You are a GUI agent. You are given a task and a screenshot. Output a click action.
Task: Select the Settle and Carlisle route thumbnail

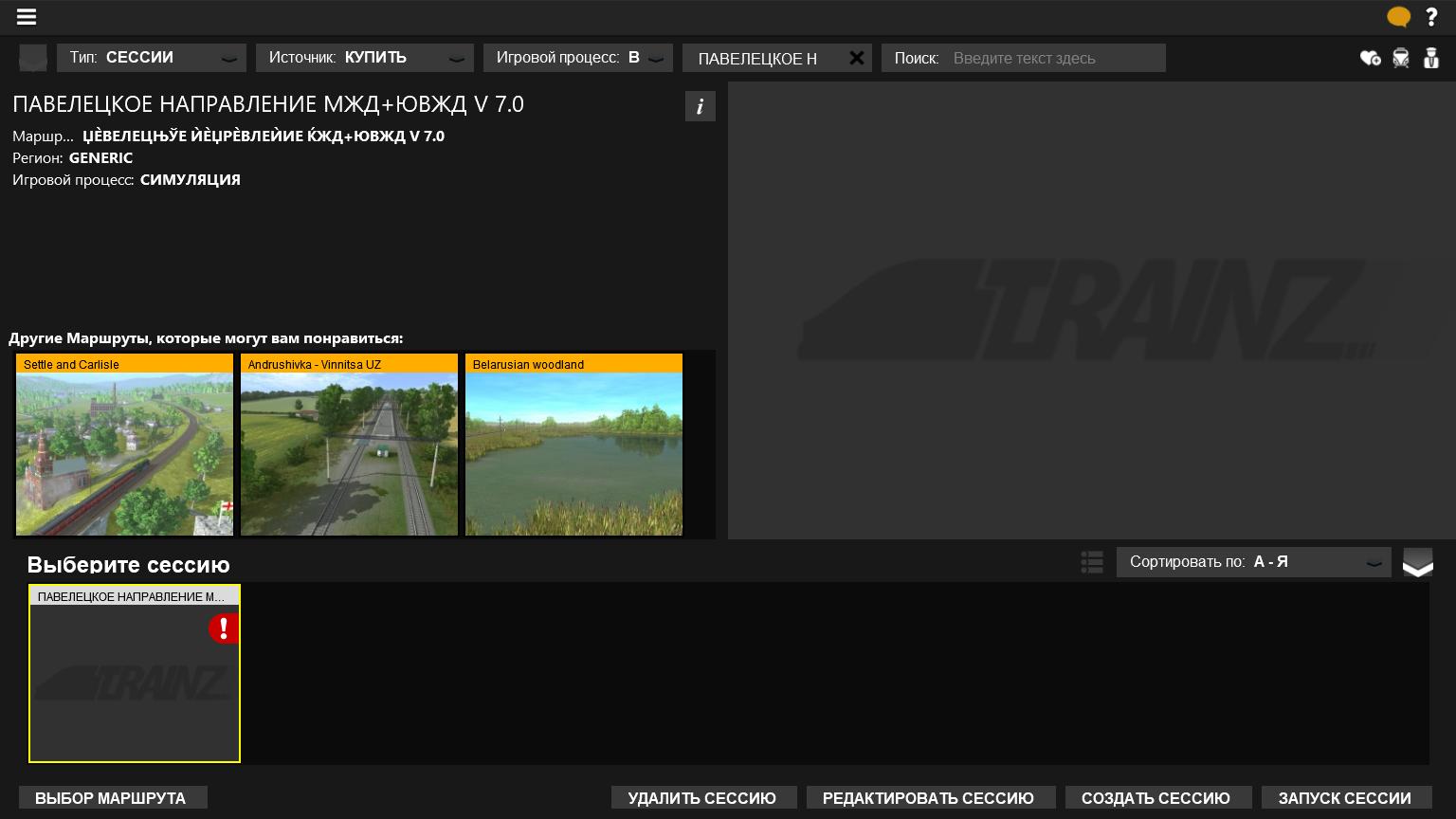124,445
